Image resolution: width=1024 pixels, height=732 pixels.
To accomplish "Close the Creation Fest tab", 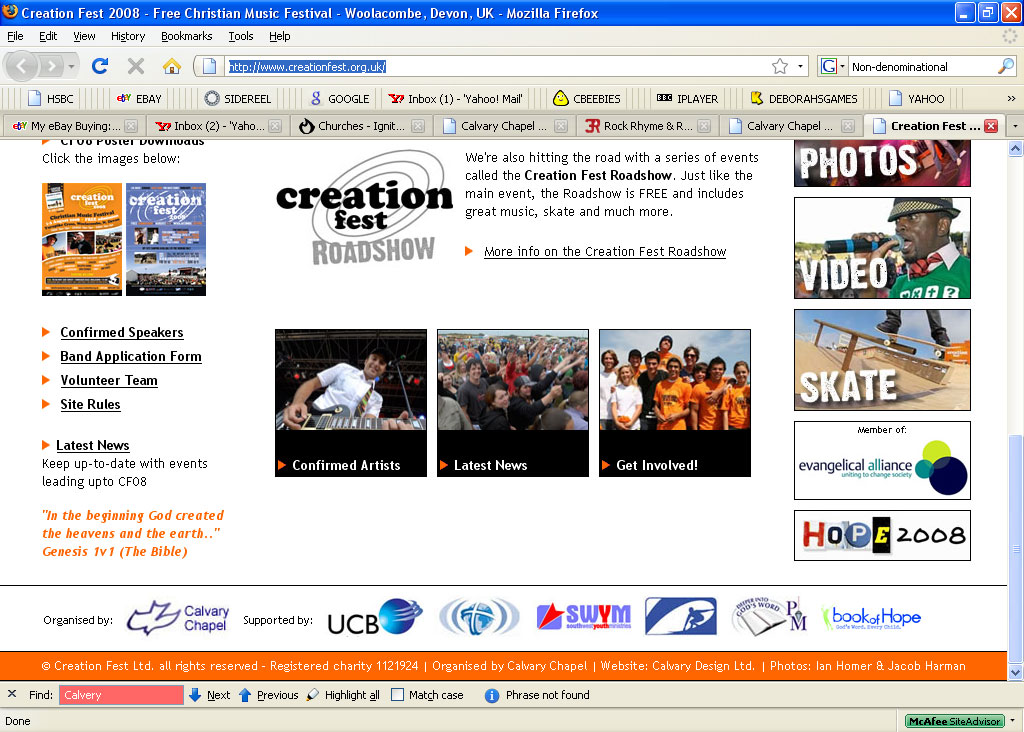I will tap(991, 126).
